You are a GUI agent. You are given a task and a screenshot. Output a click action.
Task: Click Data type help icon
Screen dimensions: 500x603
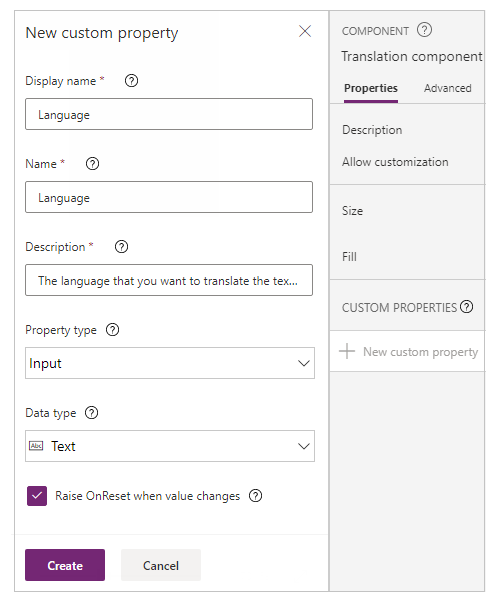pyautogui.click(x=92, y=413)
